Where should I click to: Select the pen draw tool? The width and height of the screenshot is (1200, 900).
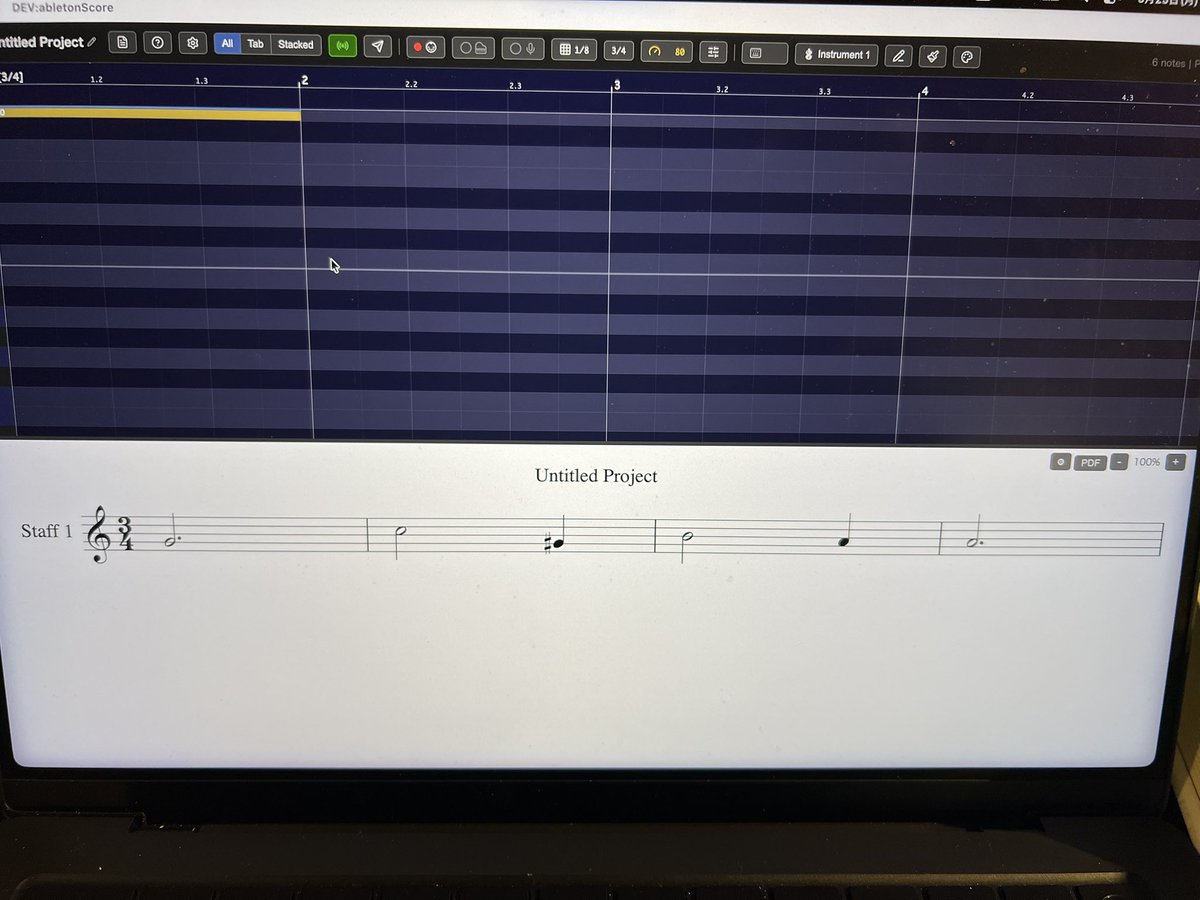pos(898,56)
